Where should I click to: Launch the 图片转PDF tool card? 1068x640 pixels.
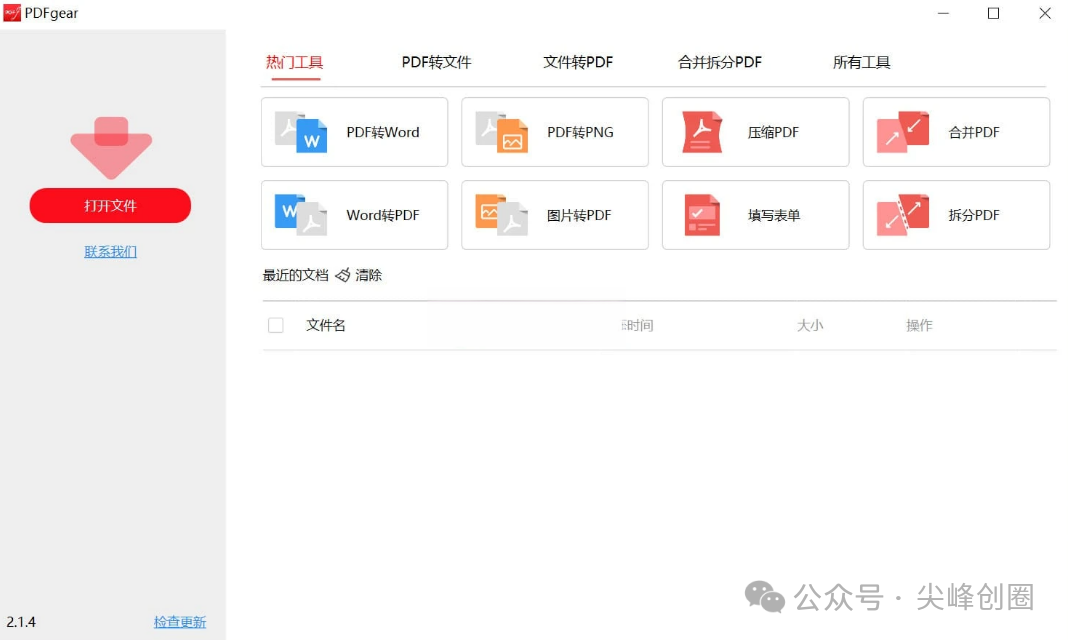(554, 215)
